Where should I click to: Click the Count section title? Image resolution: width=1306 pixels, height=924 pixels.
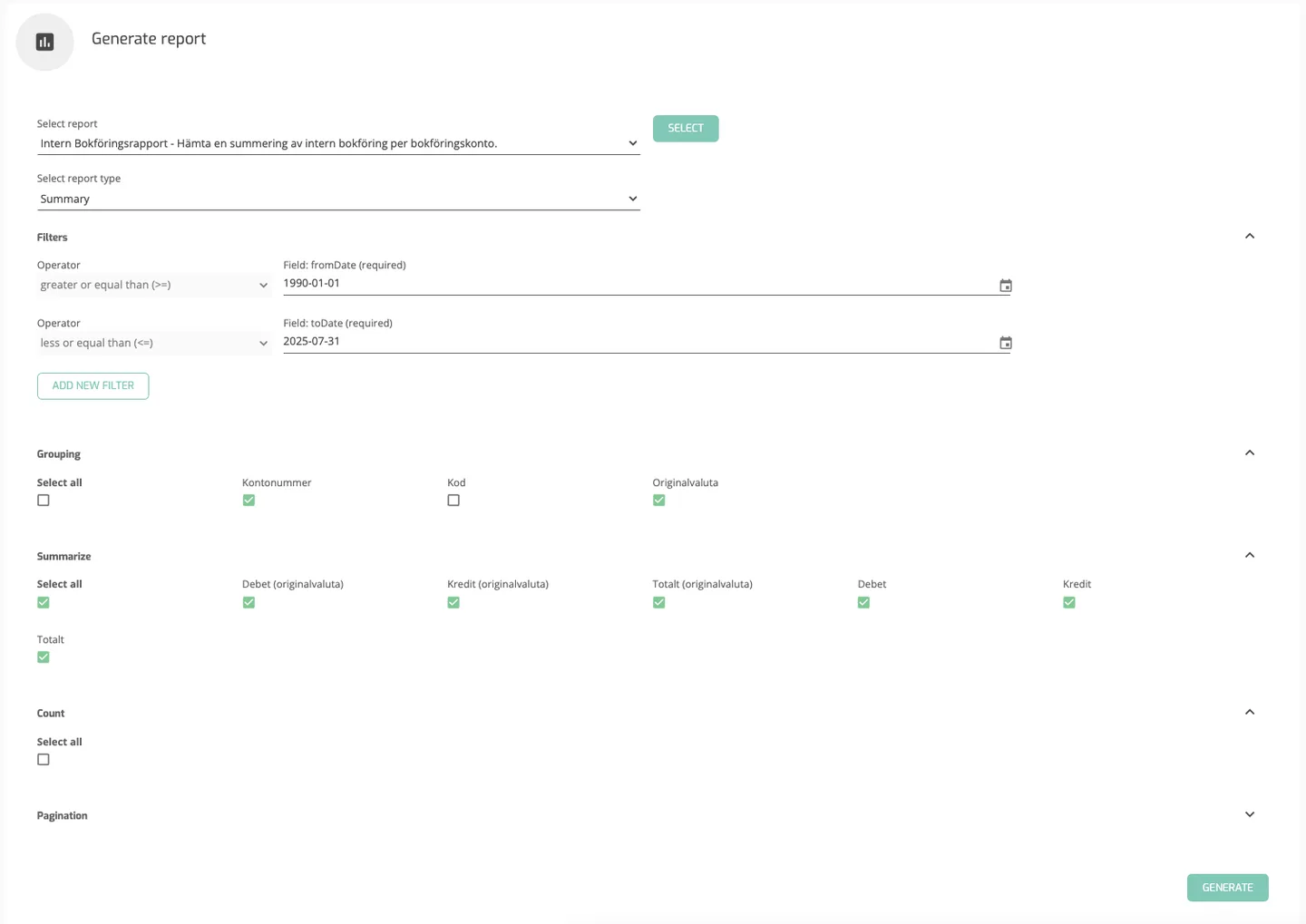tap(51, 714)
